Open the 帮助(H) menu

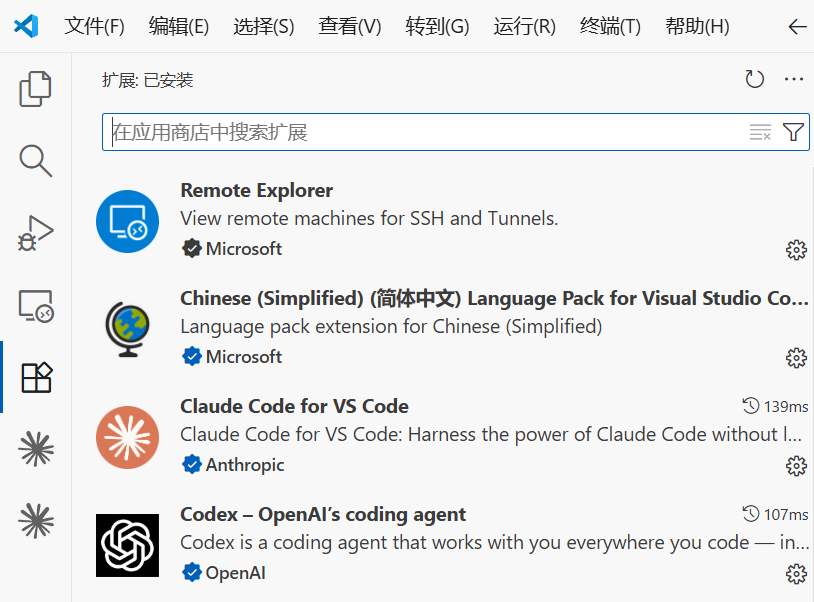(x=697, y=26)
